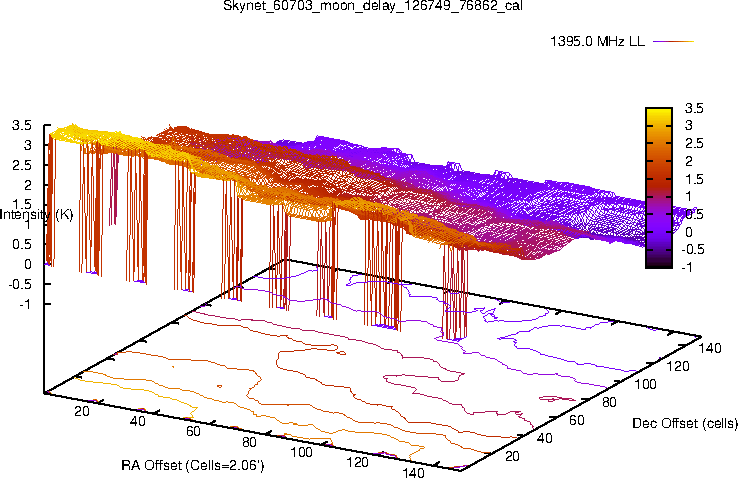Click the RA offset tick label 120
This screenshot has height=478, width=738.
pyautogui.click(x=357, y=462)
